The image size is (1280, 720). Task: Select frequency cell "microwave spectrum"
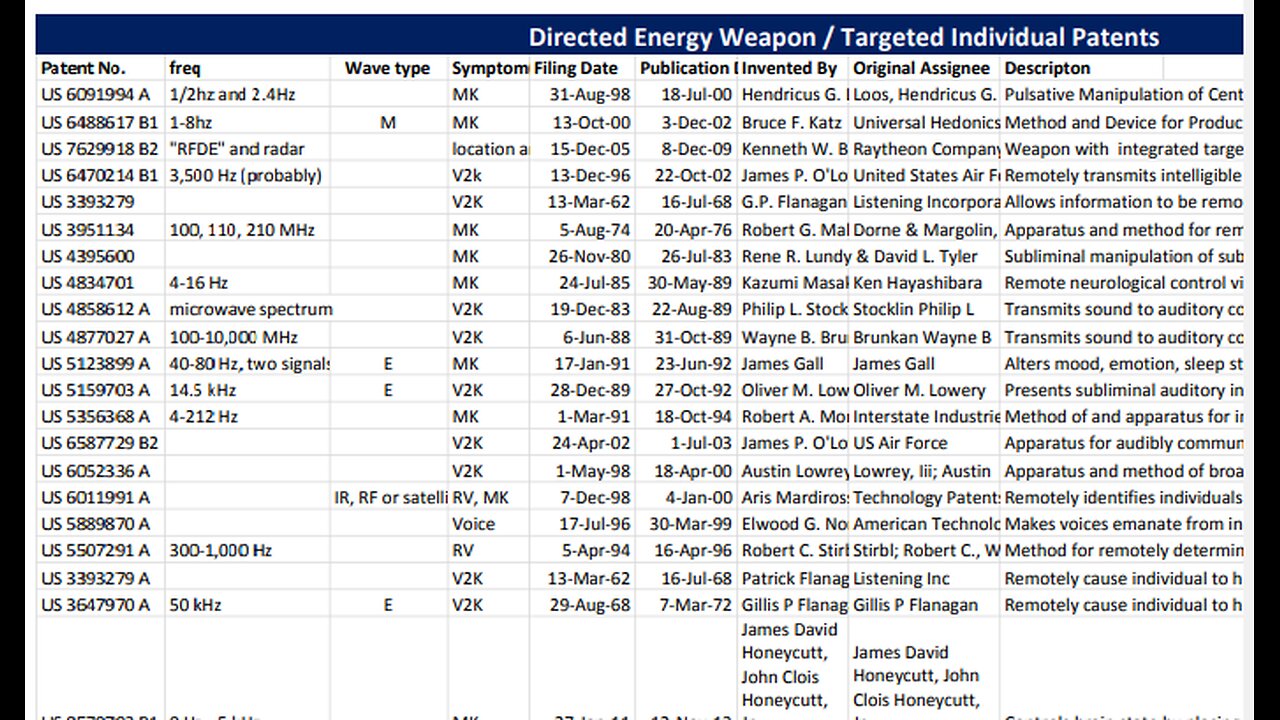pos(250,310)
